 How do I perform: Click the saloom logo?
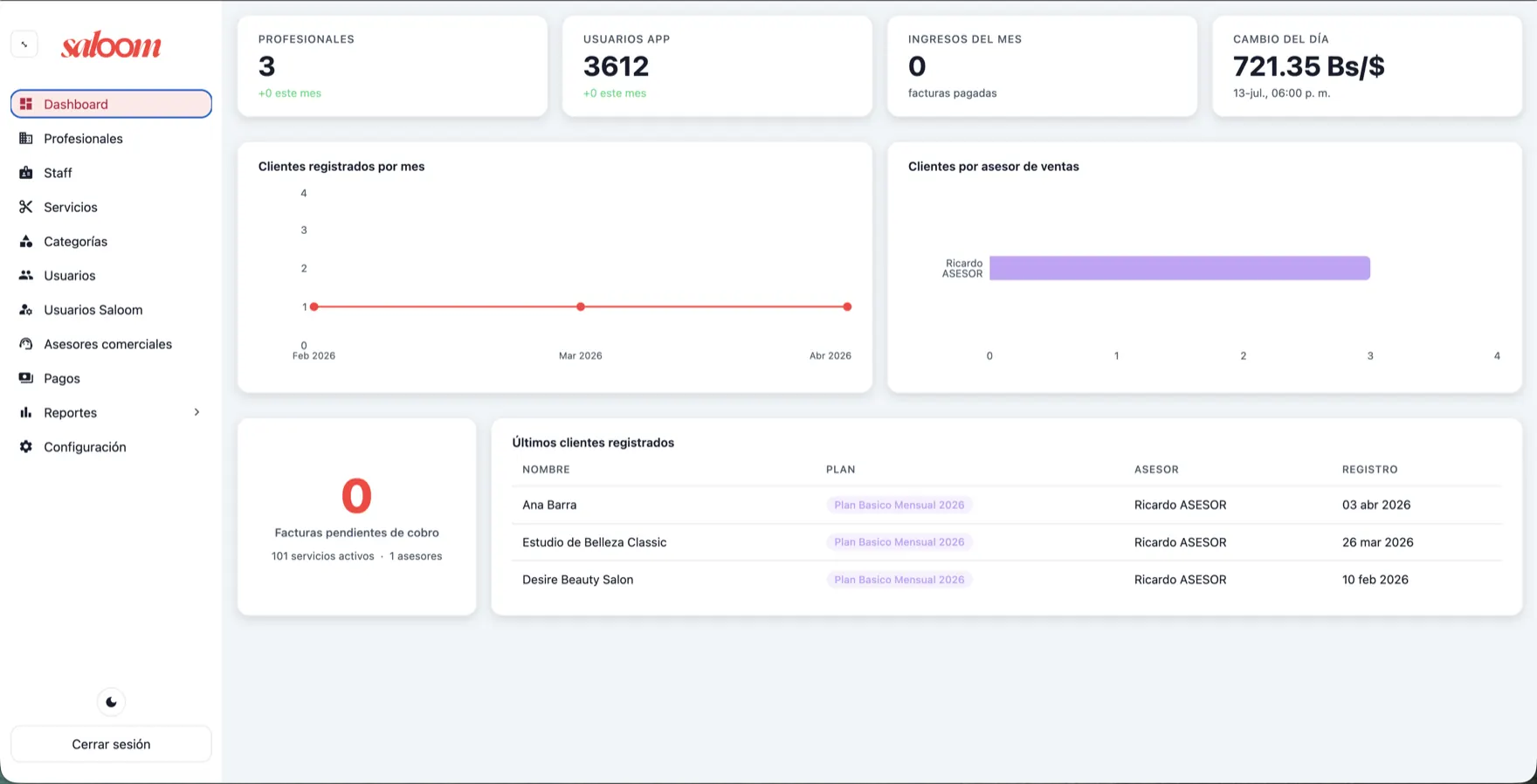click(111, 45)
